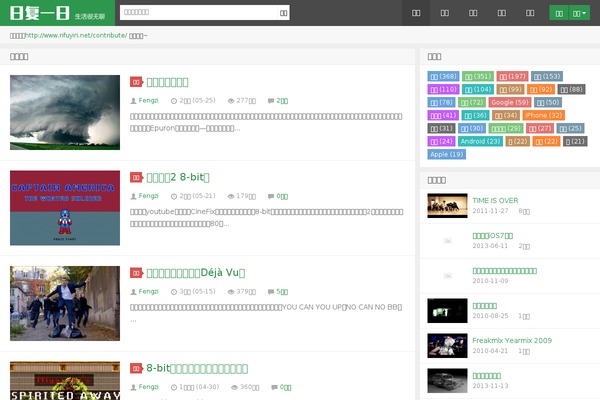Select the highlighted active navigation menu item

(416, 13)
